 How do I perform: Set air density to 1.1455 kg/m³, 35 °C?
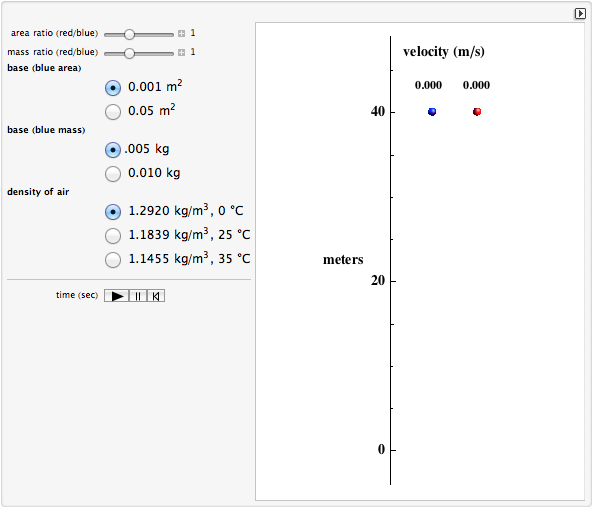(x=113, y=260)
